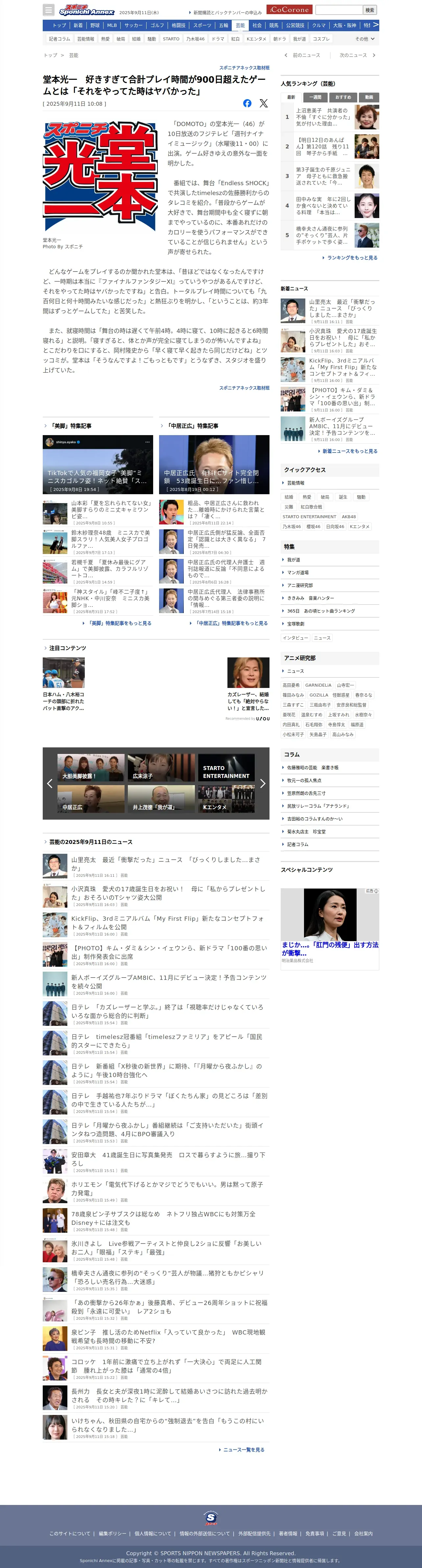Select the サッカー navigation tab
Image resolution: width=422 pixels, height=1568 pixels.
click(133, 26)
